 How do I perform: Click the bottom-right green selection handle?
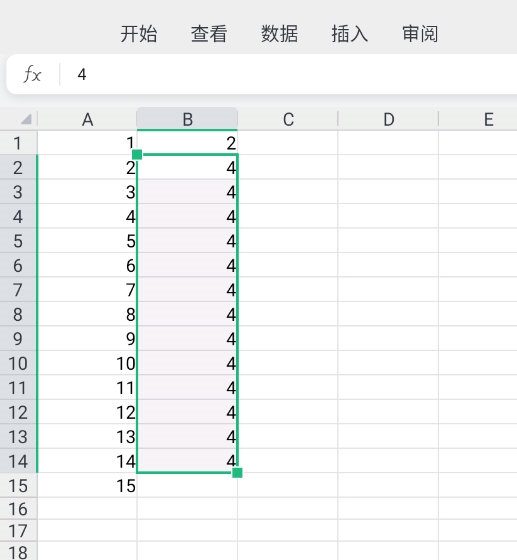click(237, 473)
